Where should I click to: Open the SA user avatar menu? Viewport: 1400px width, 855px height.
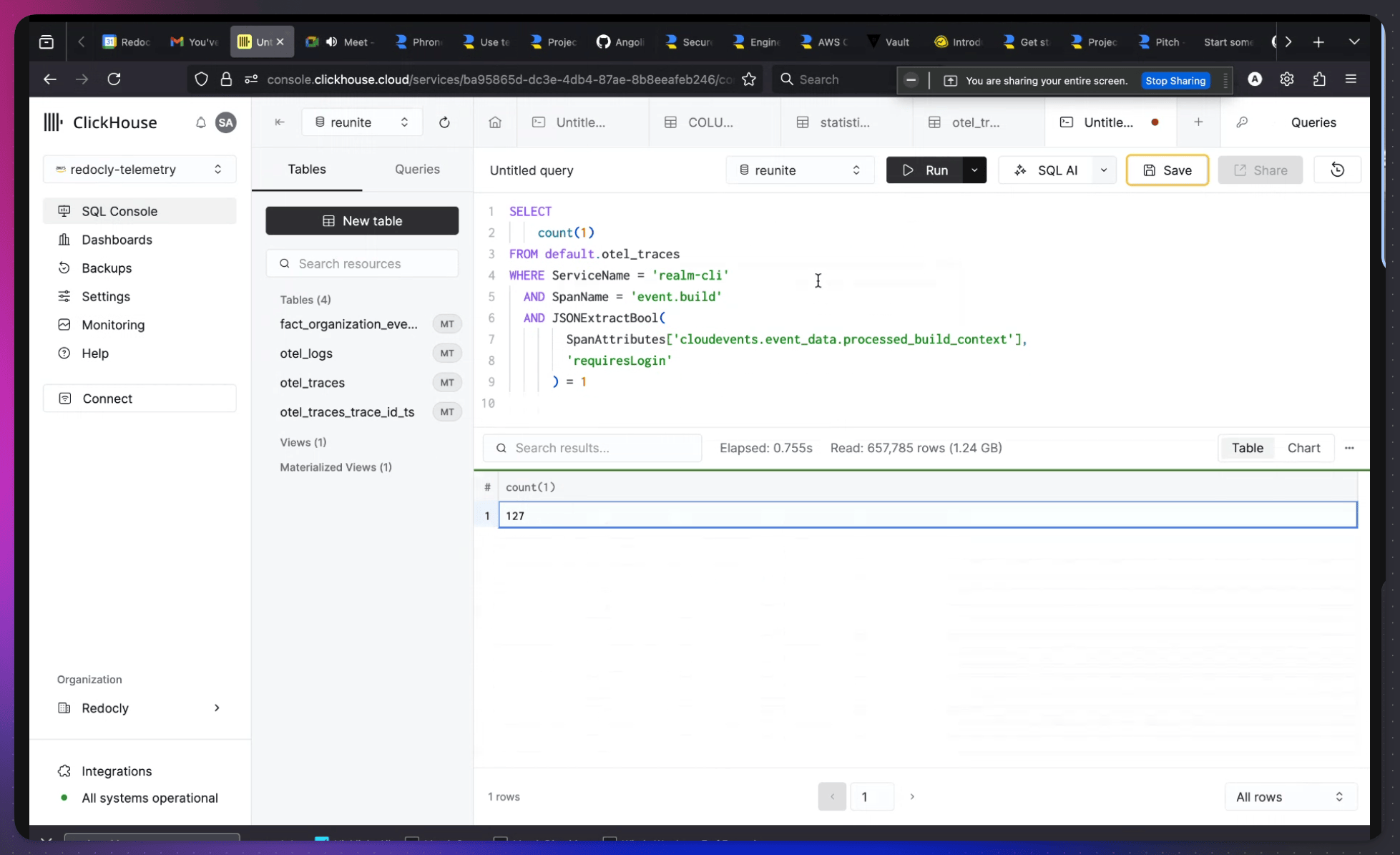[225, 122]
